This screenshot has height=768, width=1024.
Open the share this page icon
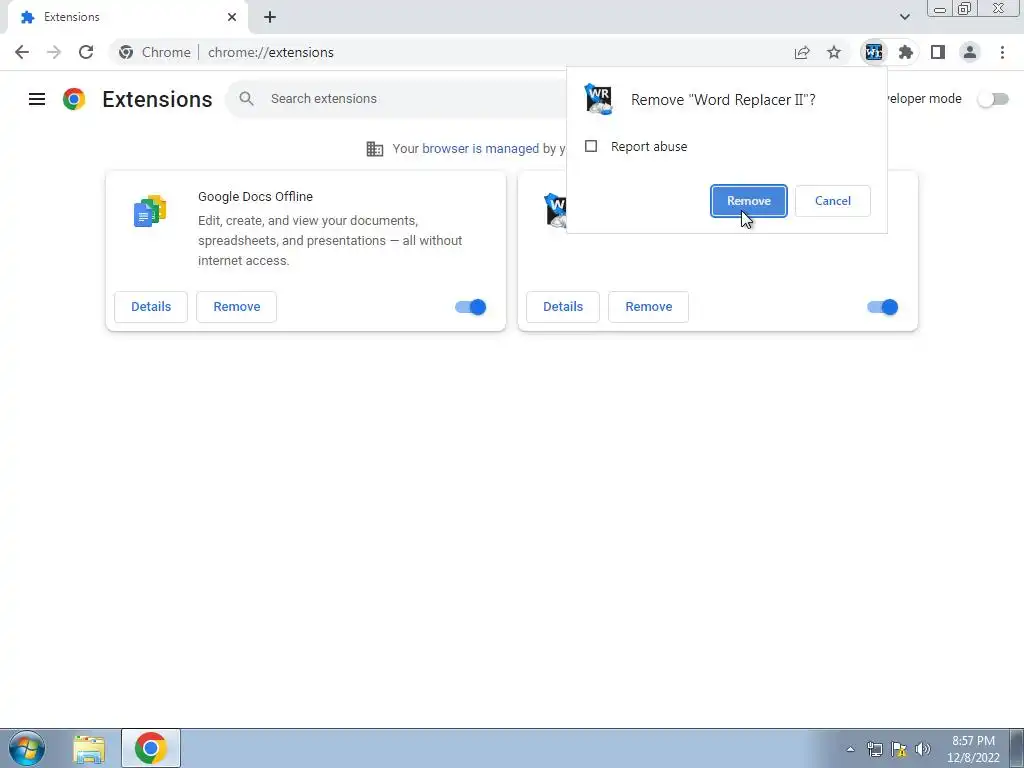pyautogui.click(x=802, y=52)
